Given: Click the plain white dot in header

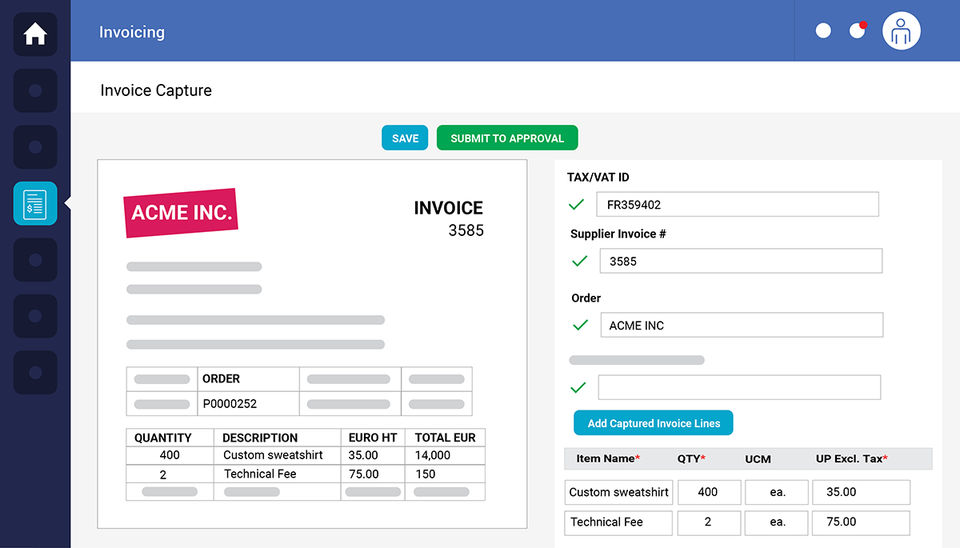Looking at the screenshot, I should point(823,31).
